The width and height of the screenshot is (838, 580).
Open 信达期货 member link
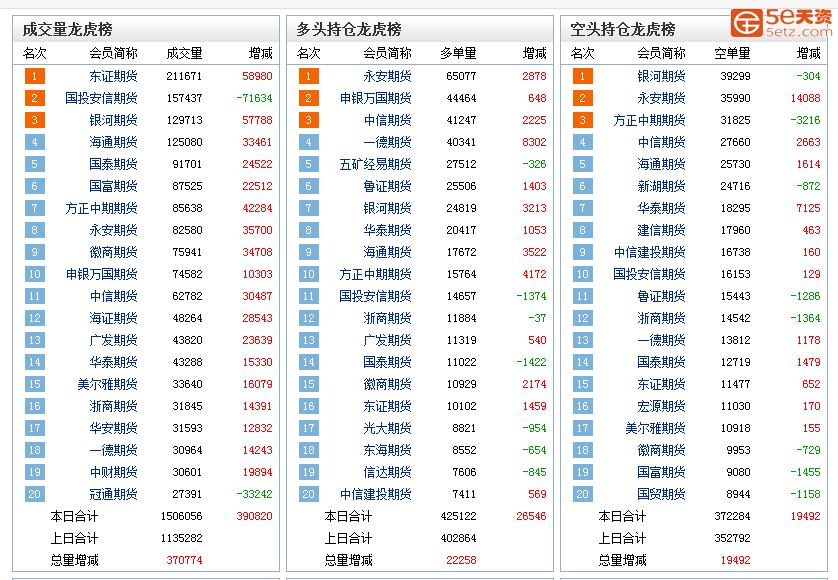point(387,472)
